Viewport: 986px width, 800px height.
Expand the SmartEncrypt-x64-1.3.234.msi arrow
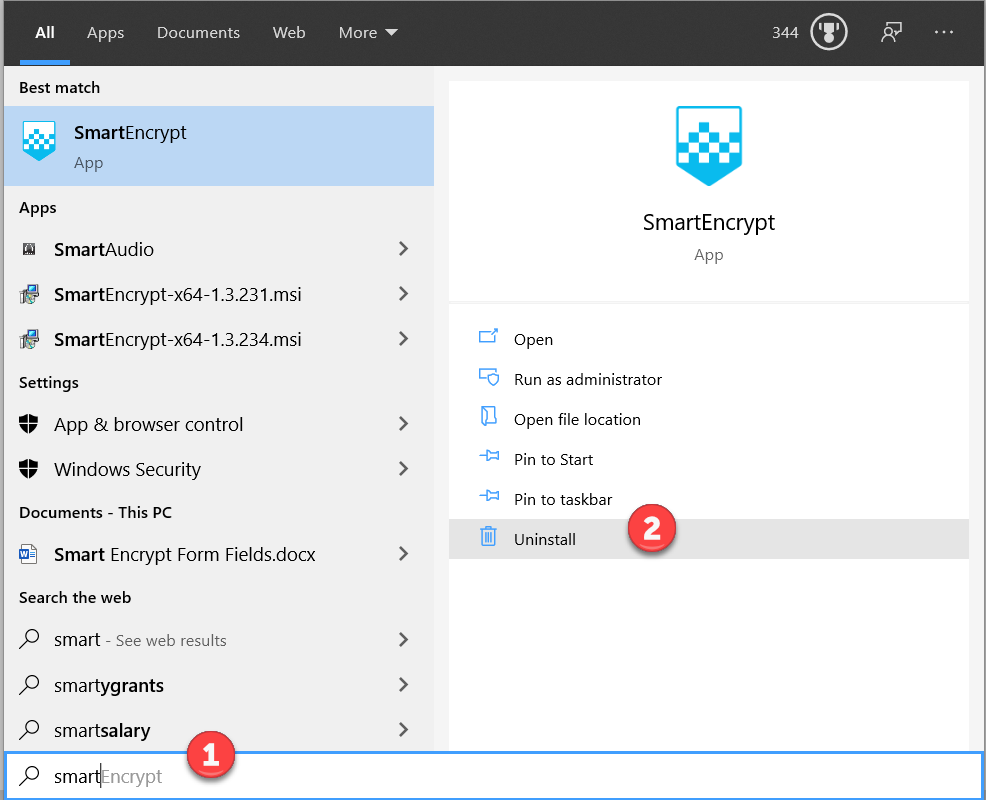pyautogui.click(x=404, y=339)
